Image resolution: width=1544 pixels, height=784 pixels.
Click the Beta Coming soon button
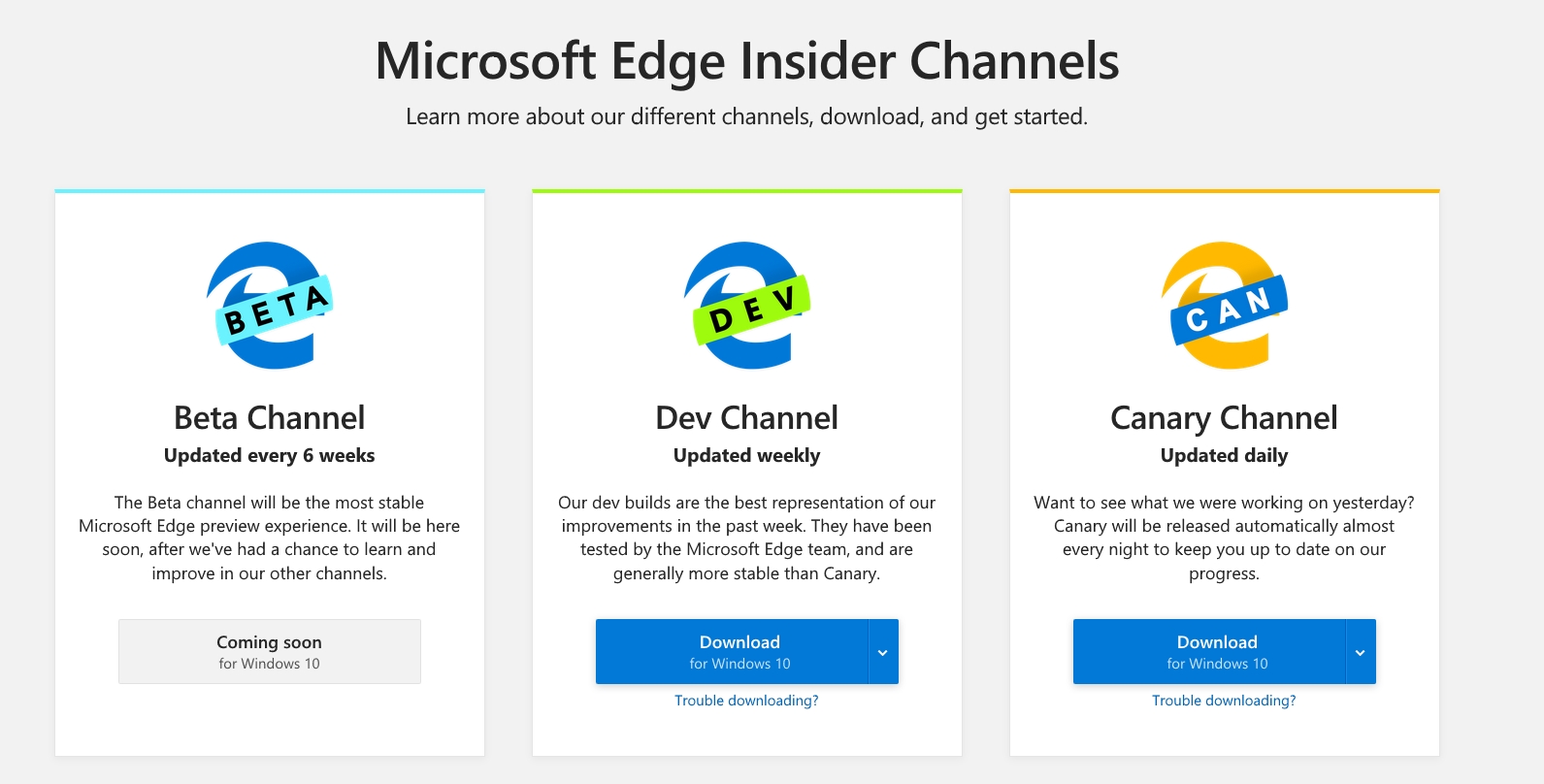coord(270,652)
